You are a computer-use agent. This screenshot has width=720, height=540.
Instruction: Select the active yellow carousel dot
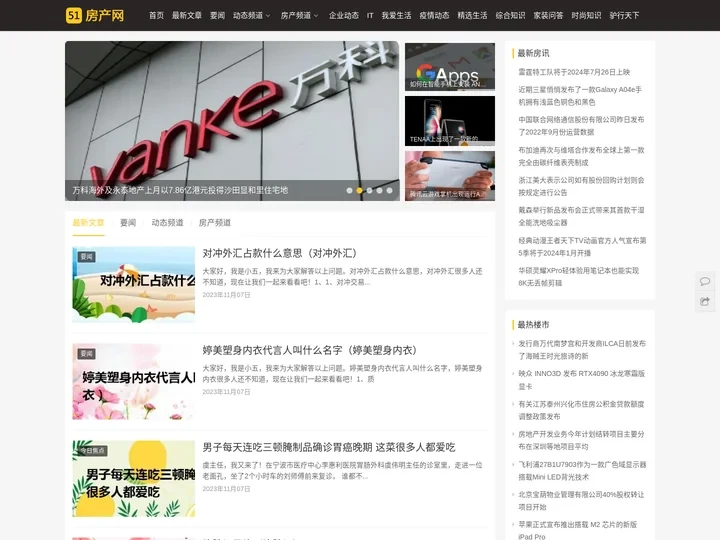point(360,191)
